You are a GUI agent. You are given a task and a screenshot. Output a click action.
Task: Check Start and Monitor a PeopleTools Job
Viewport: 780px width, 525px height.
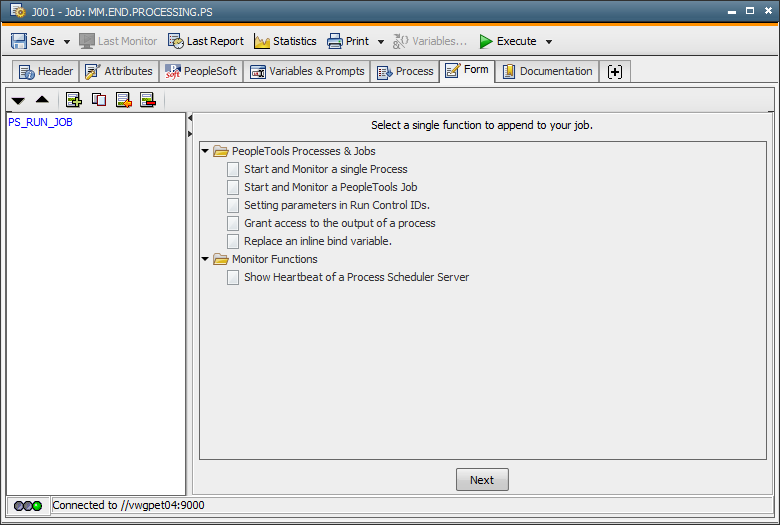point(233,188)
